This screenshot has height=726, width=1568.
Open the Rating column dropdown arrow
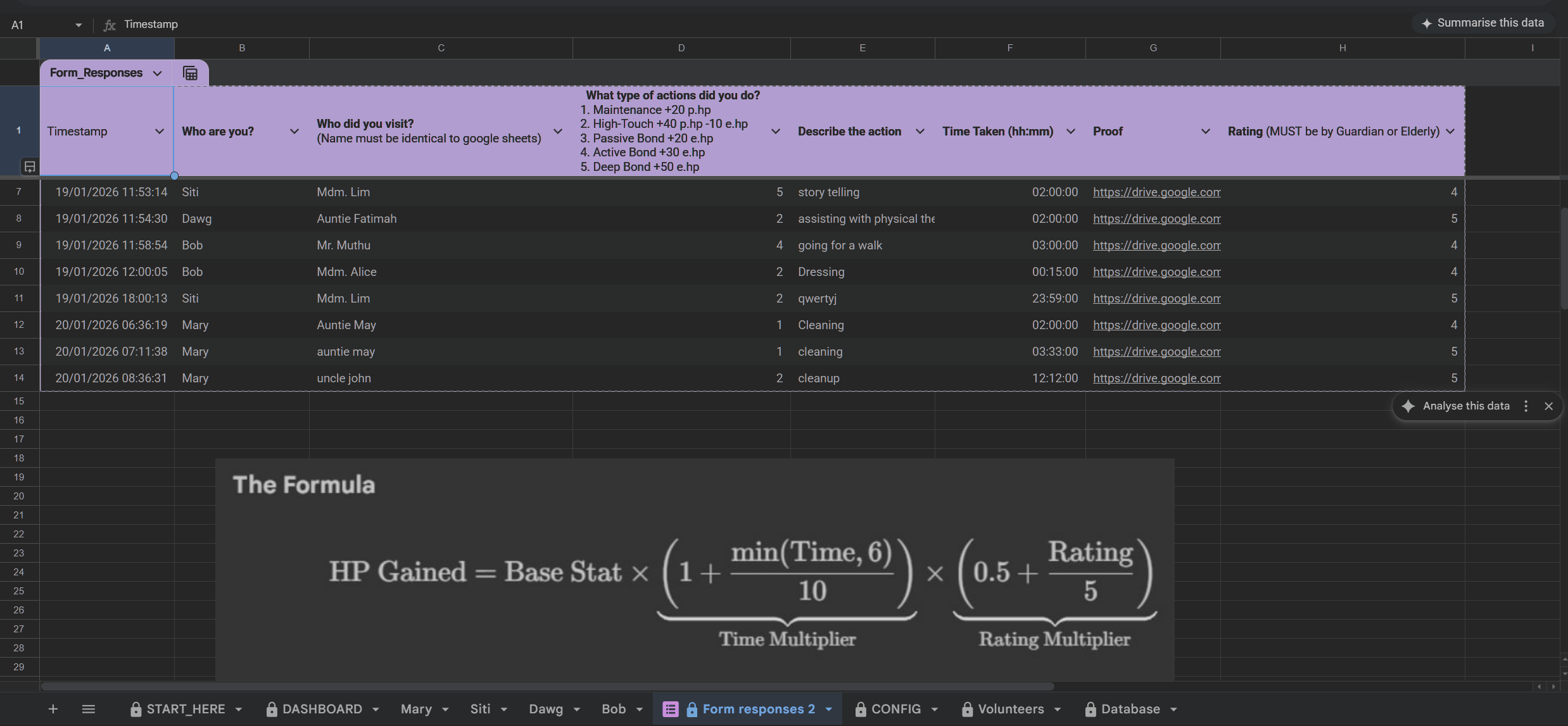(x=1450, y=131)
